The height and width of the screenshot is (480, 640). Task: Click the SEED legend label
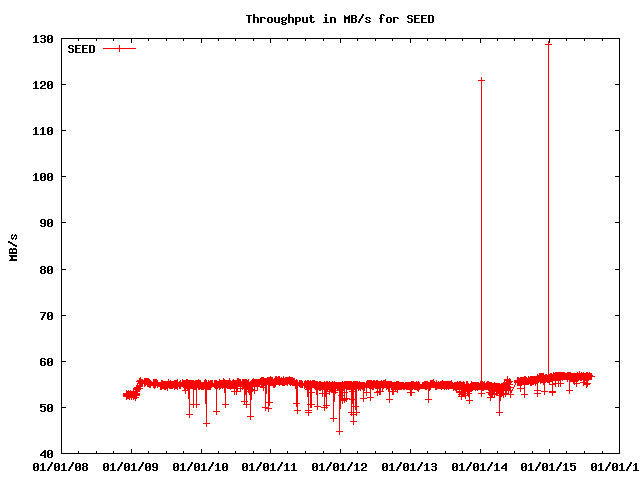(81, 48)
